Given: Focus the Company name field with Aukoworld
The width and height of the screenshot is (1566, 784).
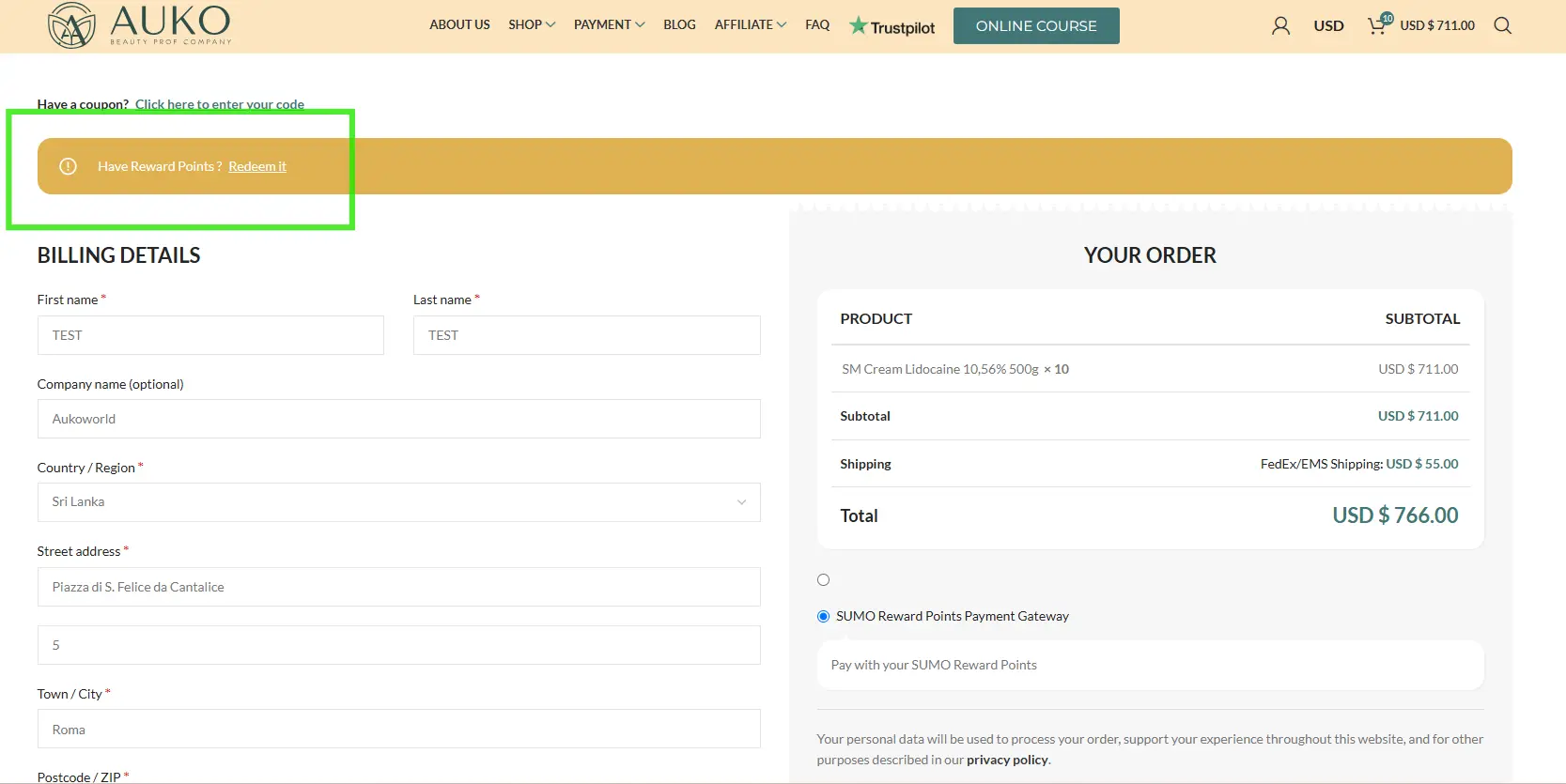Looking at the screenshot, I should 398,419.
